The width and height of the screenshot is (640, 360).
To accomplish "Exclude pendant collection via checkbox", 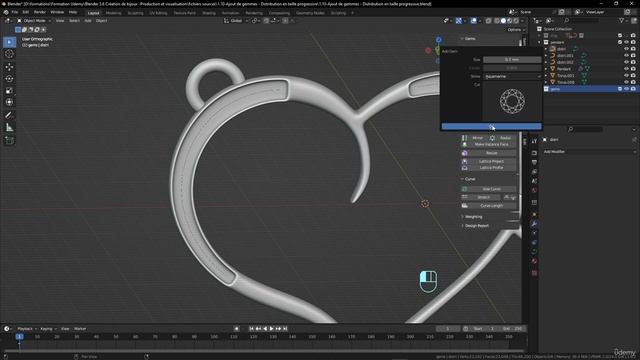I will tap(620, 42).
